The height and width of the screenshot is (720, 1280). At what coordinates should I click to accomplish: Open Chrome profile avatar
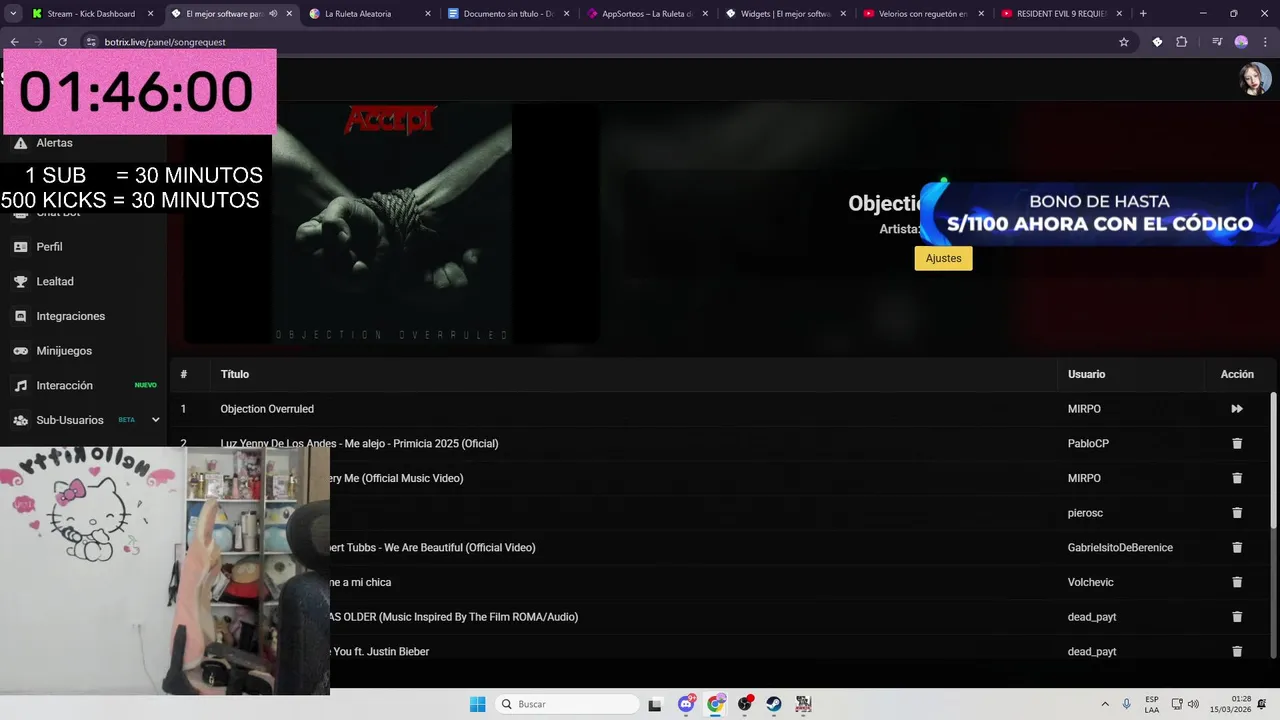click(1241, 42)
